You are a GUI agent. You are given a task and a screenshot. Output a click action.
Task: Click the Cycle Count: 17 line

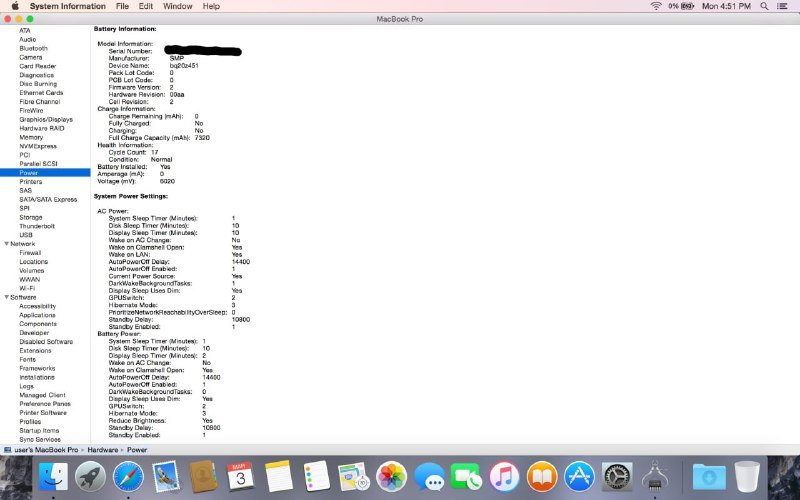(133, 152)
